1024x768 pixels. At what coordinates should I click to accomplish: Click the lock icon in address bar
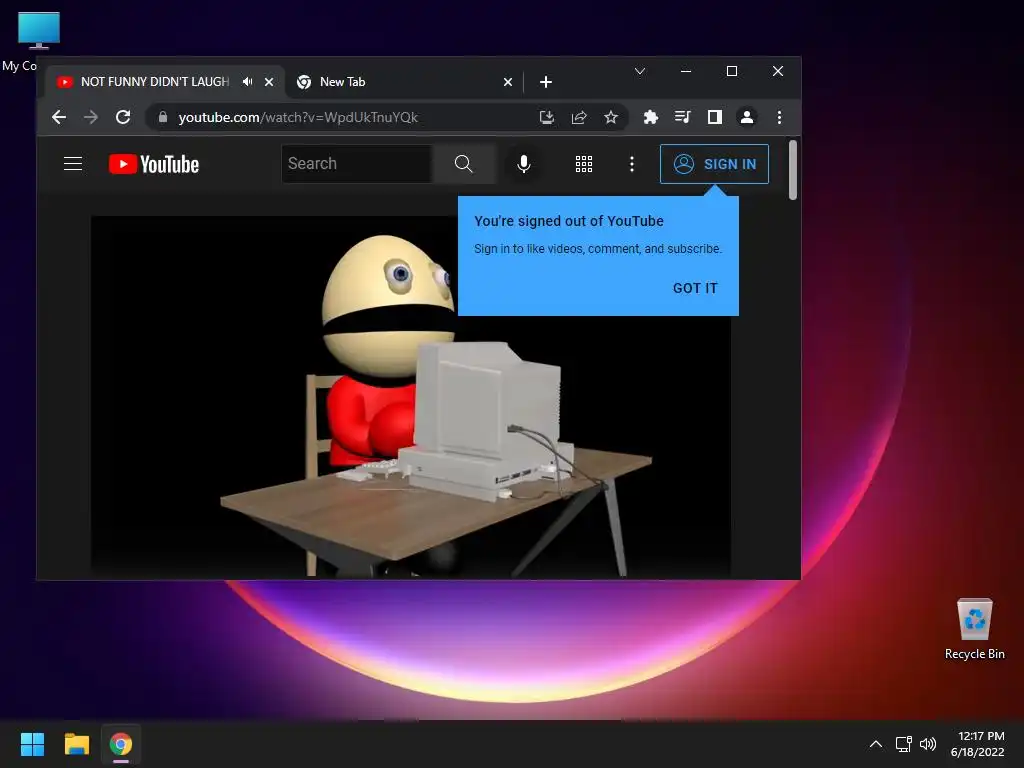tap(163, 118)
